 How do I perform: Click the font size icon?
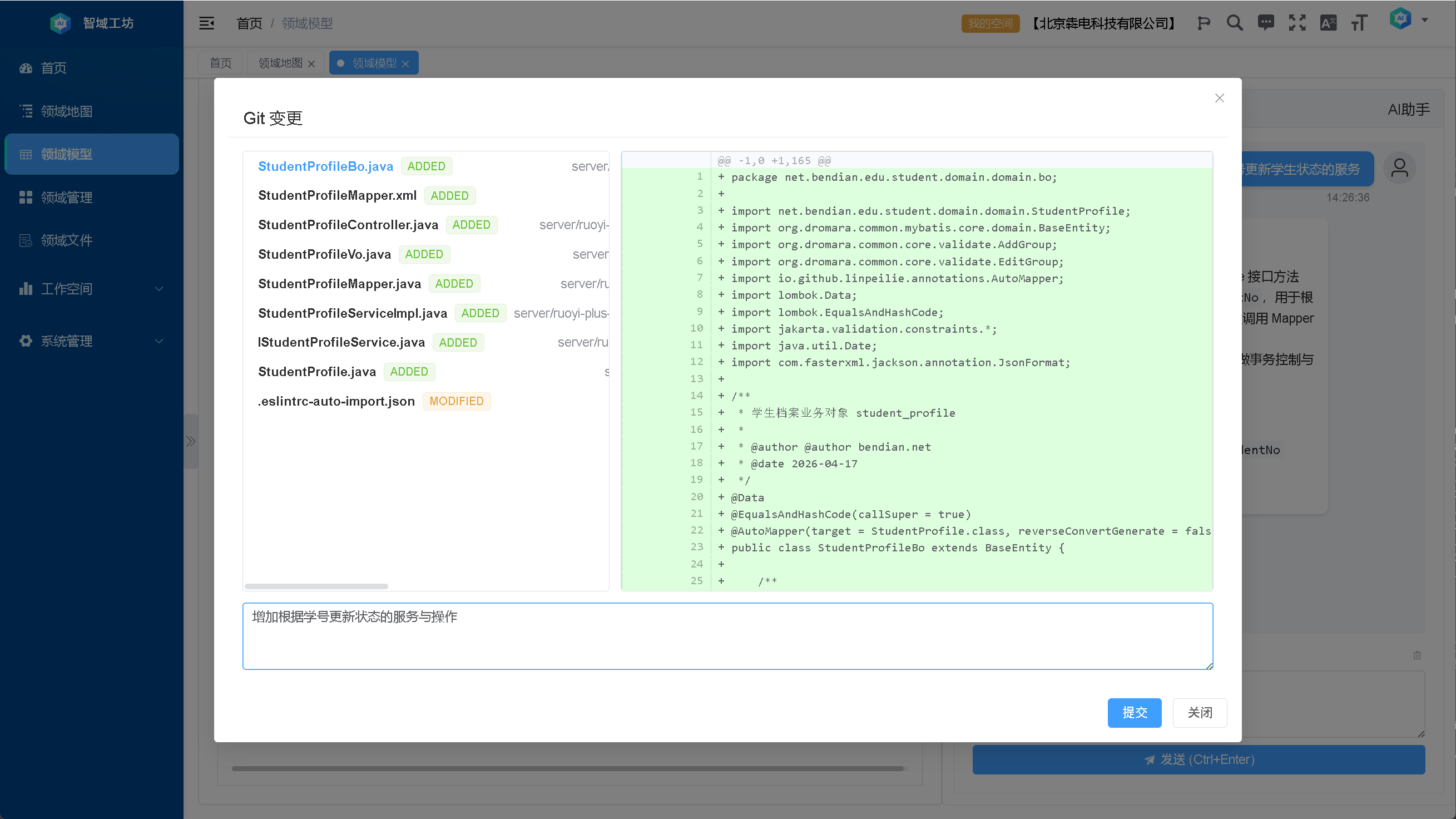click(1359, 23)
